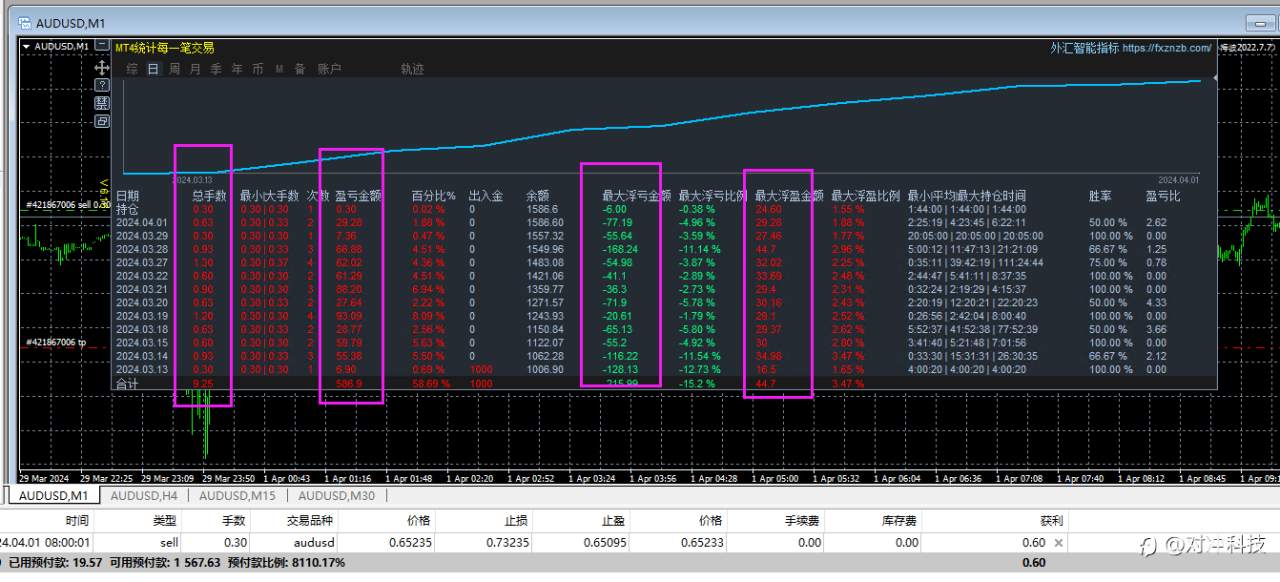Sort orders by 止盈 column header
Viewport: 1280px width, 582px height.
pos(611,520)
